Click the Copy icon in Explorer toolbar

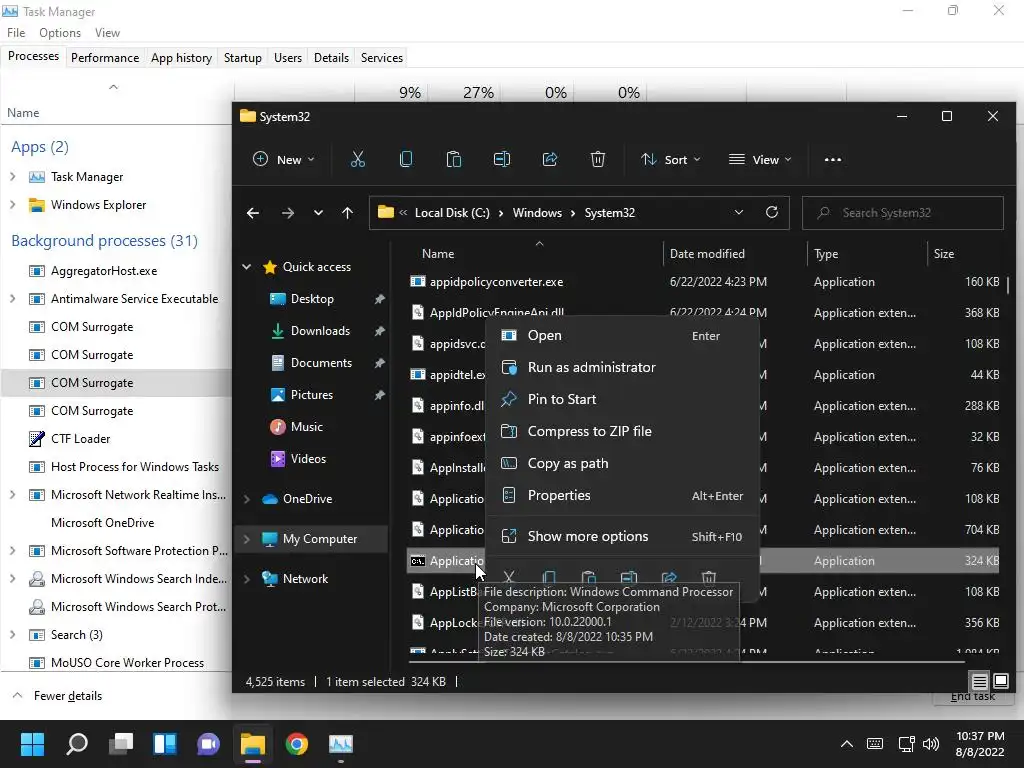[x=406, y=159]
